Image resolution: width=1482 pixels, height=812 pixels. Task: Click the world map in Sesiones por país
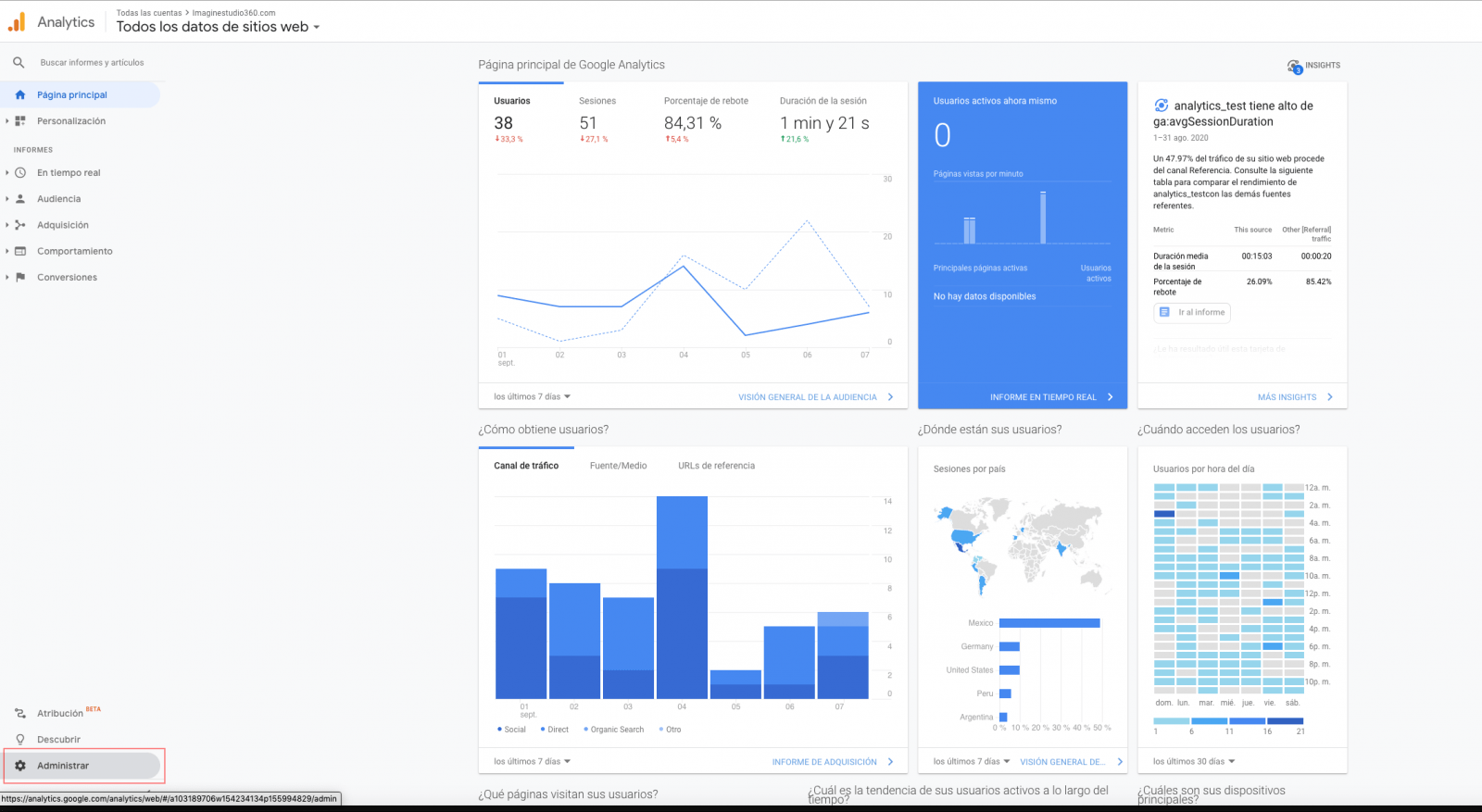pyautogui.click(x=1022, y=546)
